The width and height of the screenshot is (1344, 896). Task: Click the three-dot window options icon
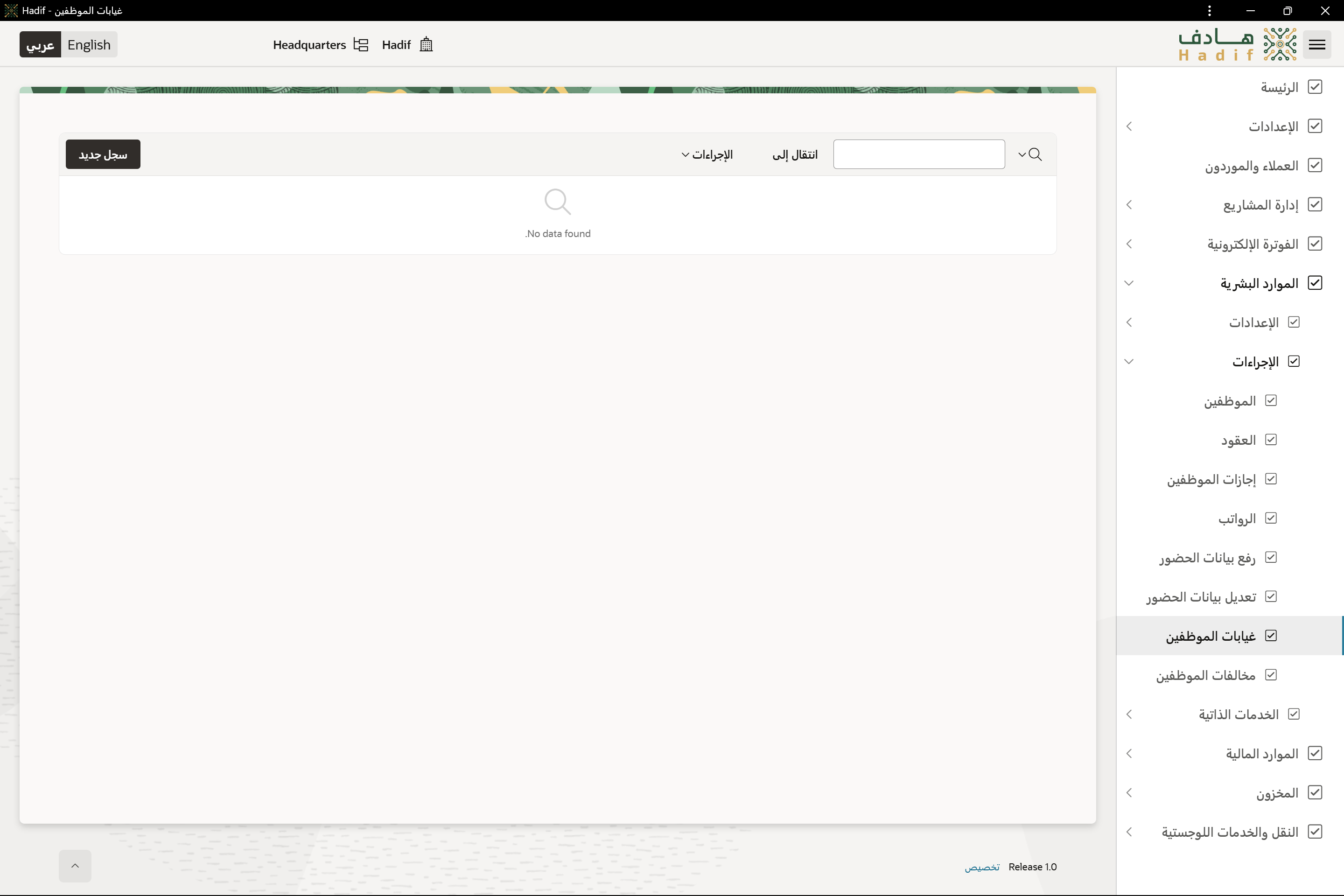click(1210, 10)
